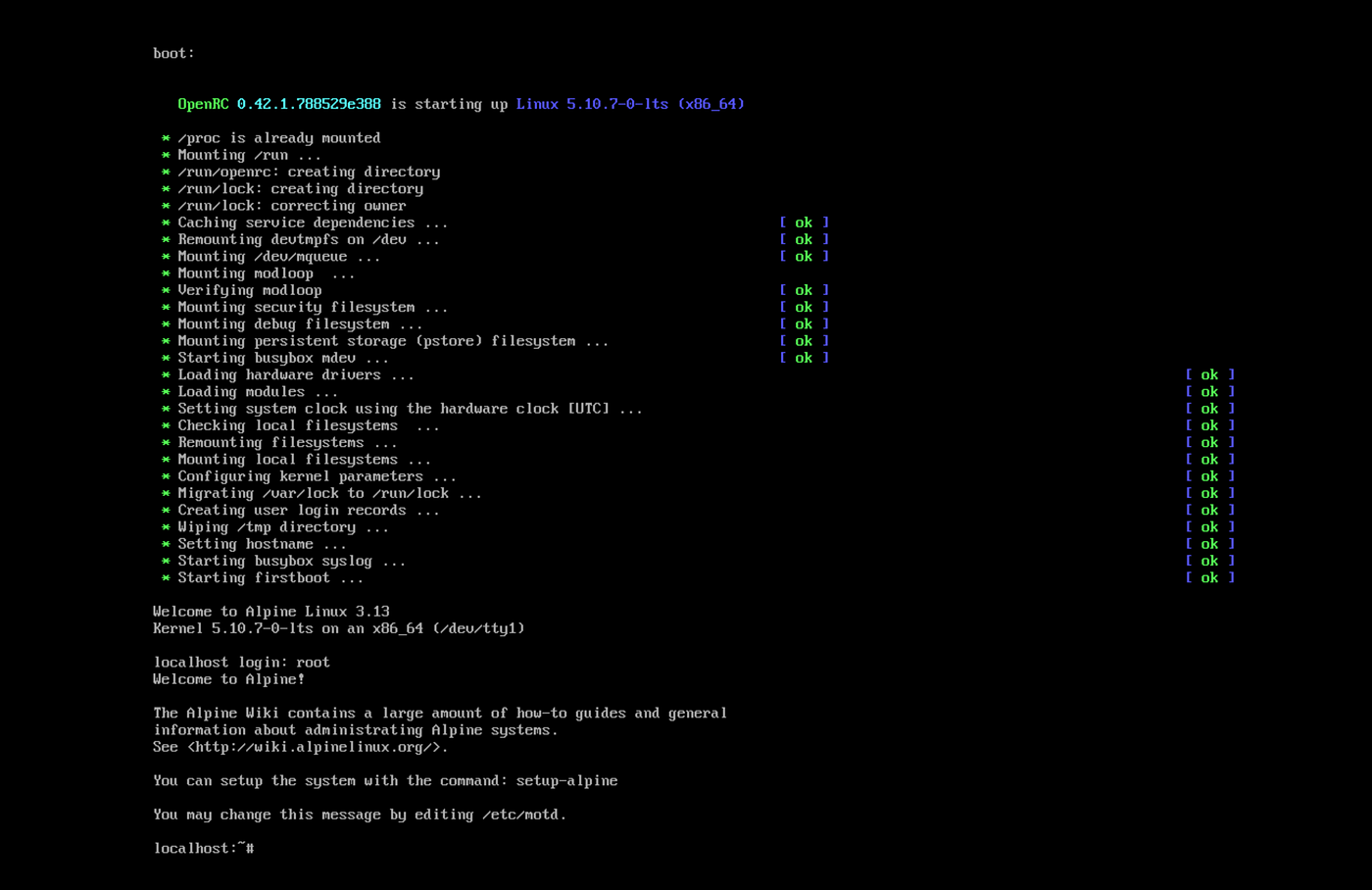Click 'Setting hostname' line
The height and width of the screenshot is (890, 1372).
262,544
